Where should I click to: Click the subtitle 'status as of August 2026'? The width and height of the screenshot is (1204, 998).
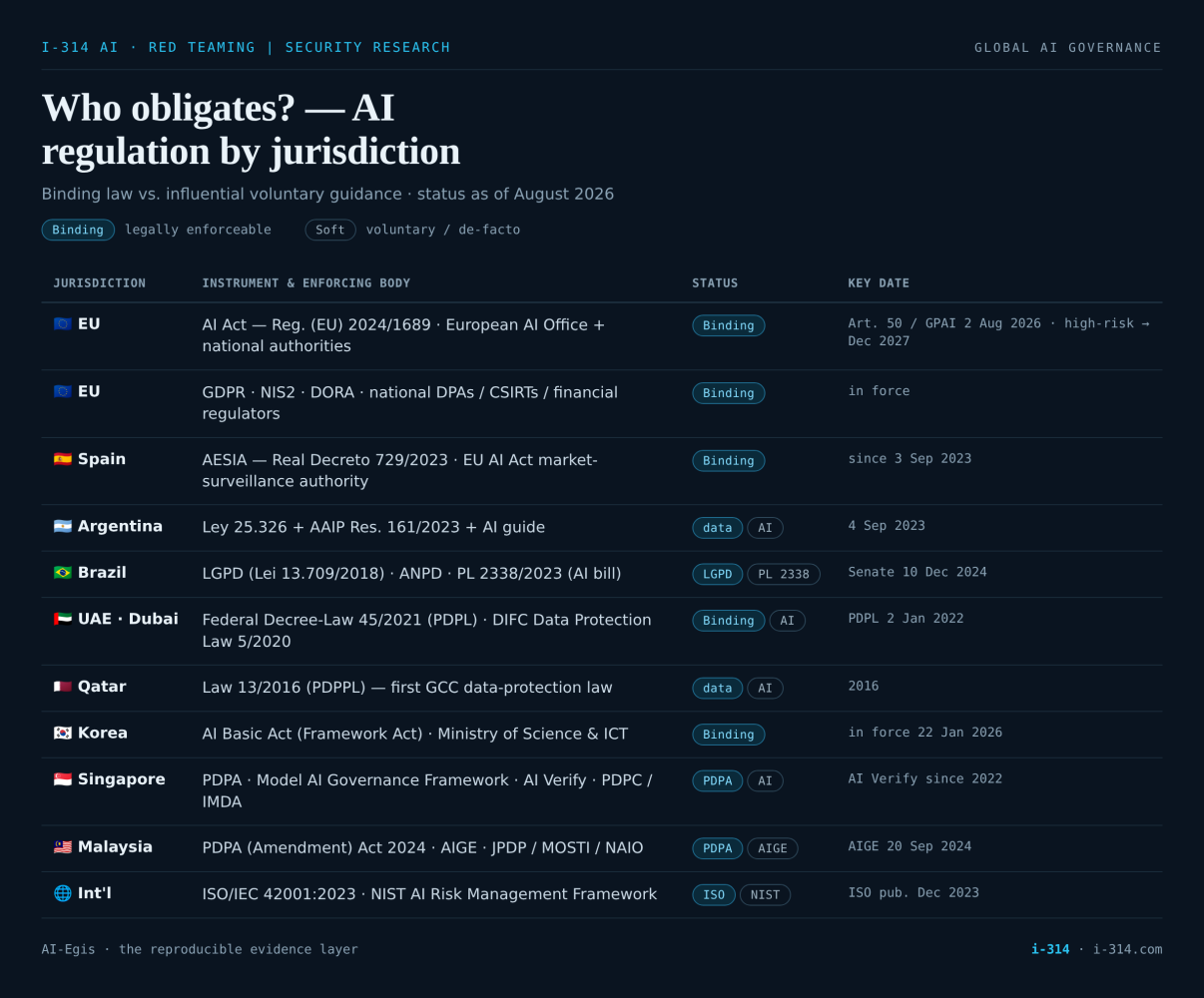pos(515,195)
